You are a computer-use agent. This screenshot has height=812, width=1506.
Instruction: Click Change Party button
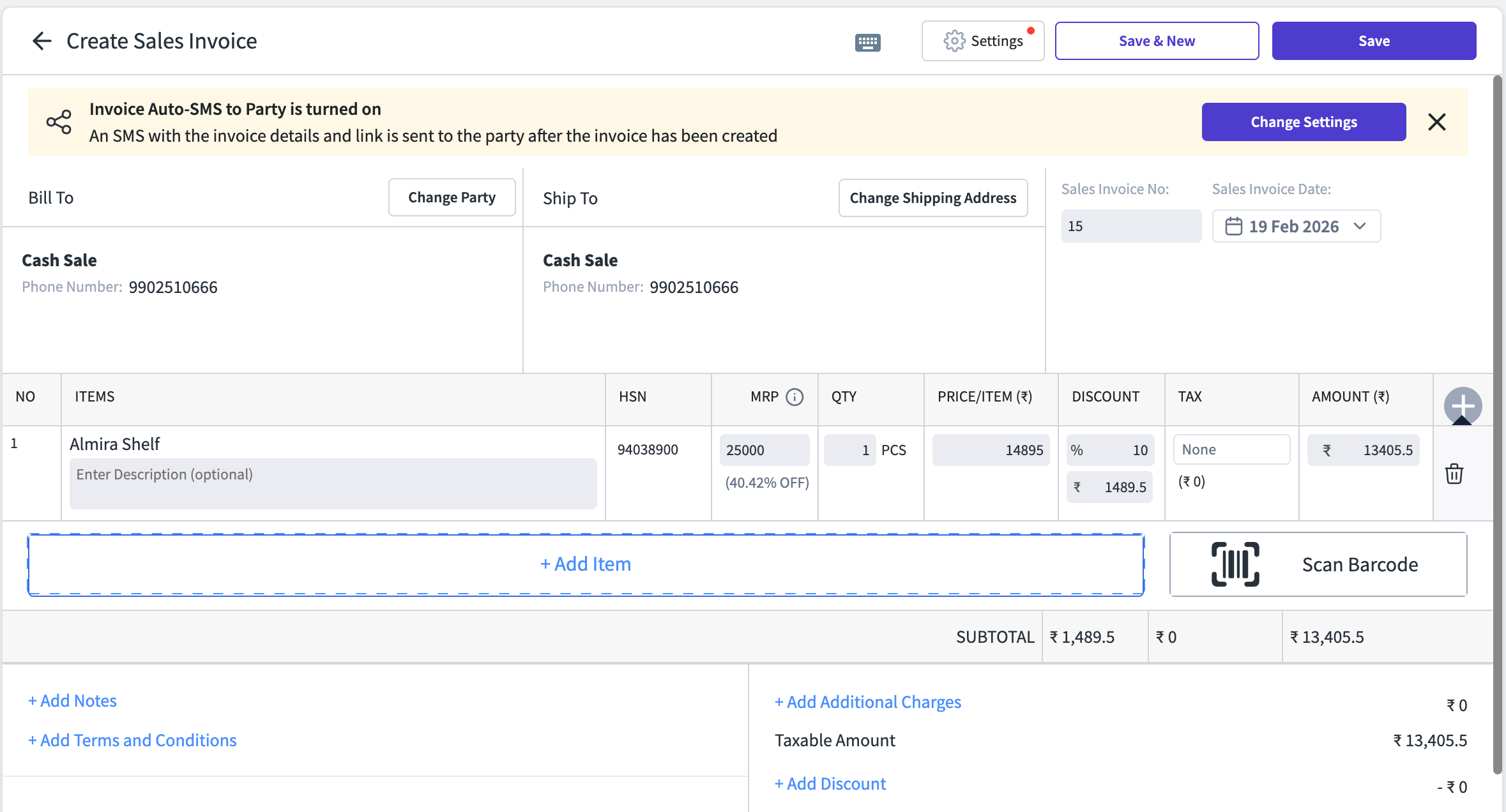point(452,198)
